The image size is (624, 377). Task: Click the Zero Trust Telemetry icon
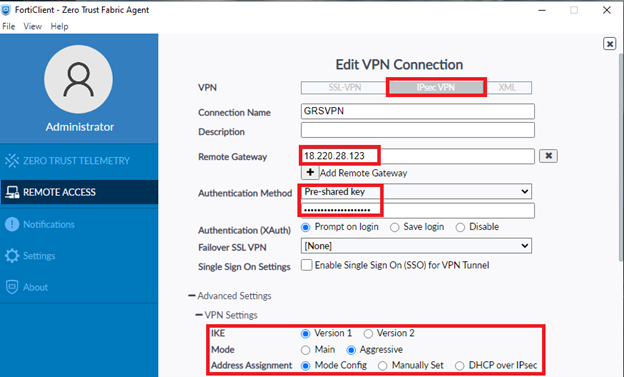(x=12, y=160)
